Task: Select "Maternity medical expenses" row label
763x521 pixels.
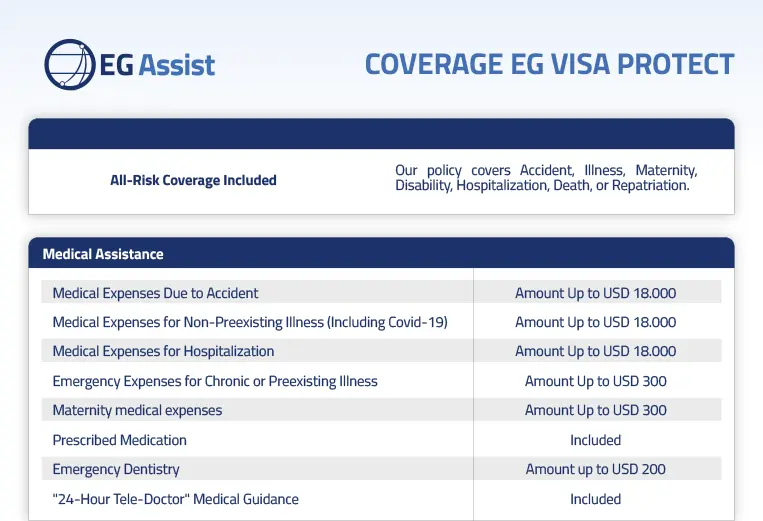Action: pyautogui.click(x=137, y=410)
